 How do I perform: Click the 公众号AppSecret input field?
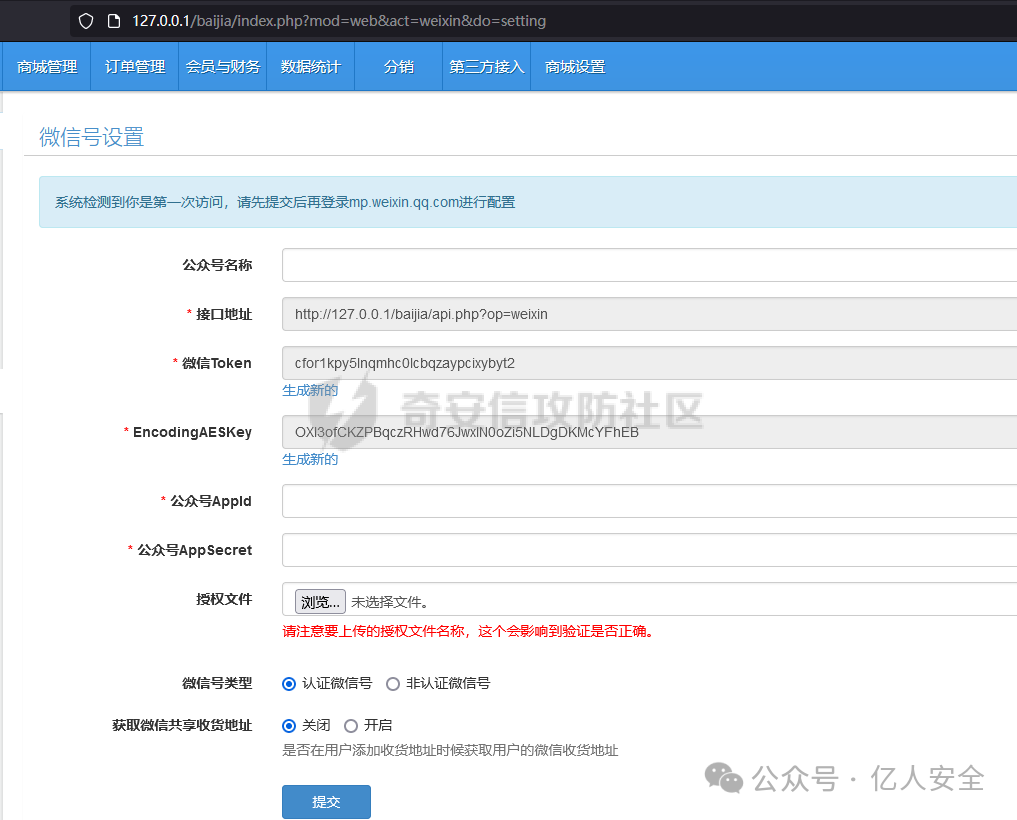point(649,550)
